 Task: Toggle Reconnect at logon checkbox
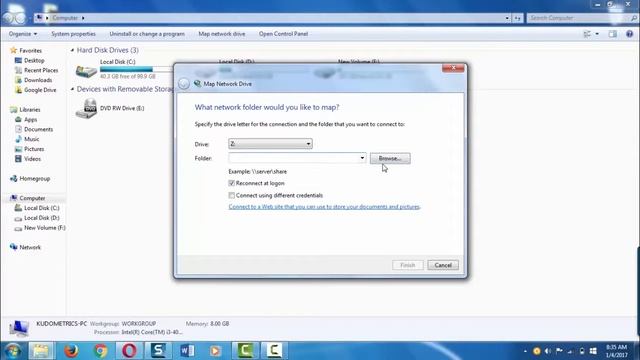click(231, 183)
